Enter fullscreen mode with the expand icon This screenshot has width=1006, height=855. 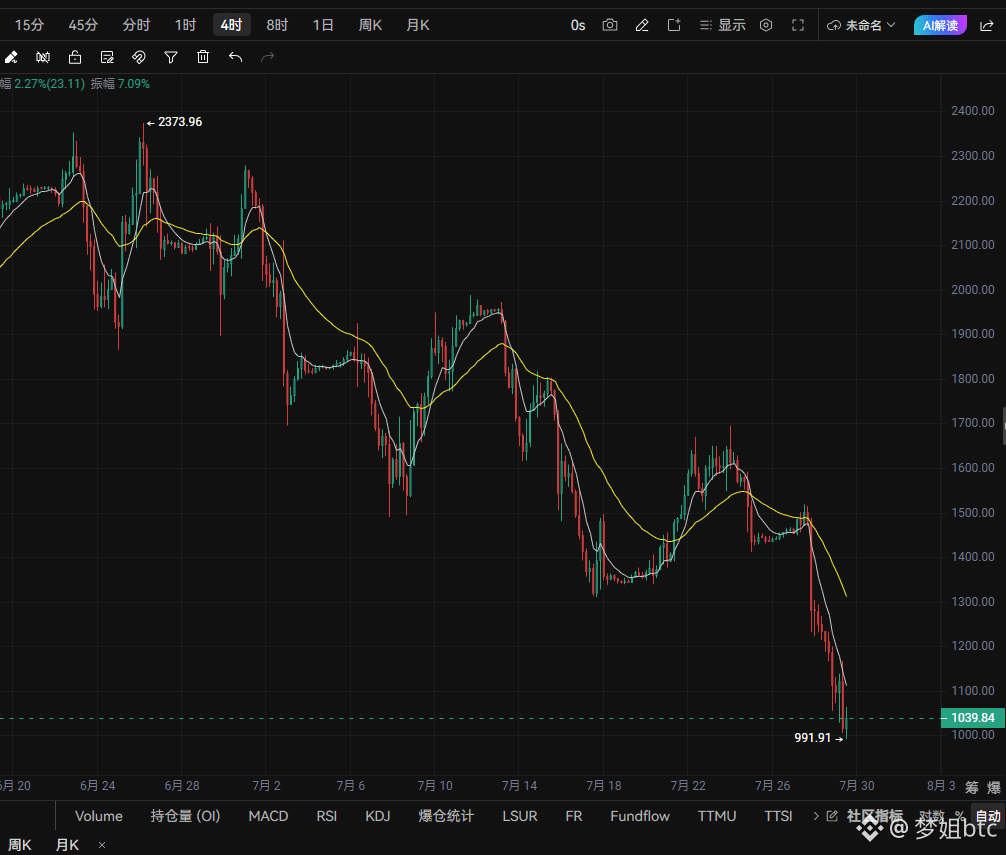[x=798, y=25]
